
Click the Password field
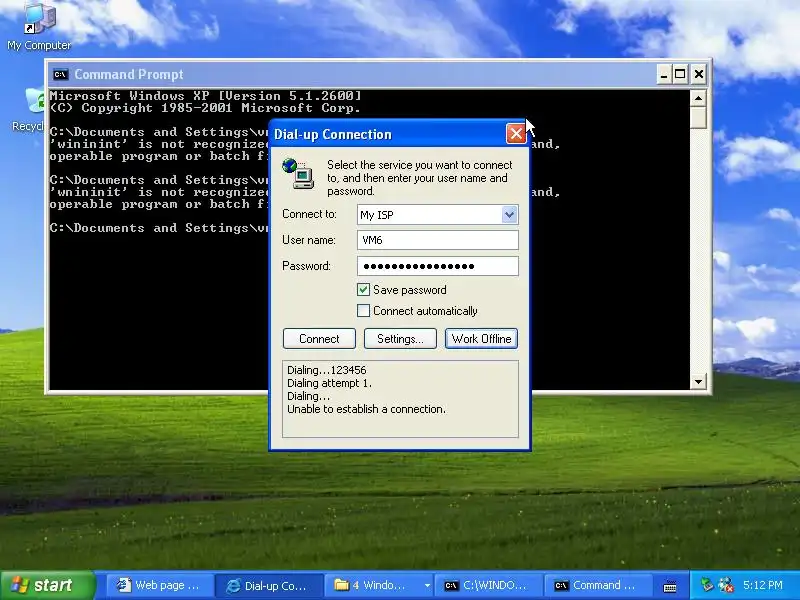coord(438,266)
